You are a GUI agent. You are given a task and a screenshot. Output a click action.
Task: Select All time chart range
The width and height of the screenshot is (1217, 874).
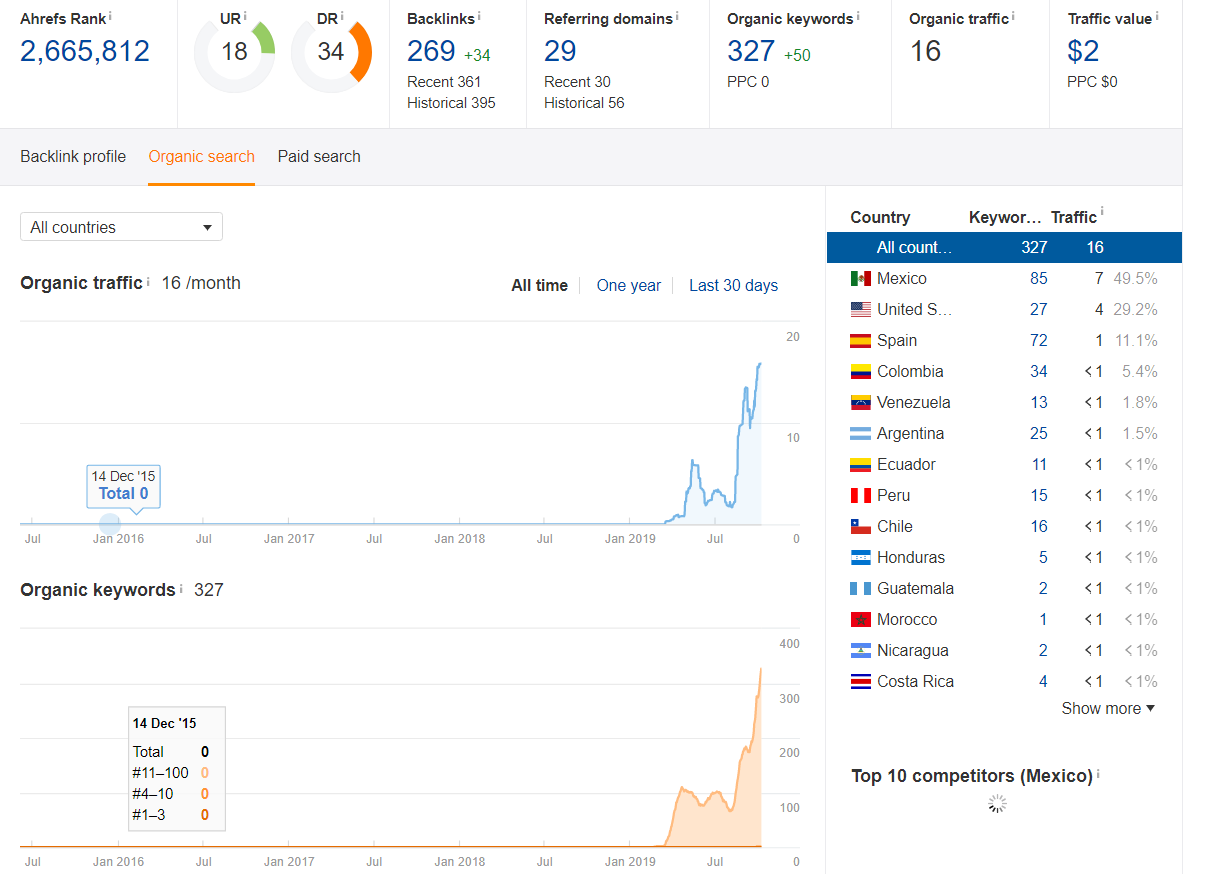(x=539, y=285)
